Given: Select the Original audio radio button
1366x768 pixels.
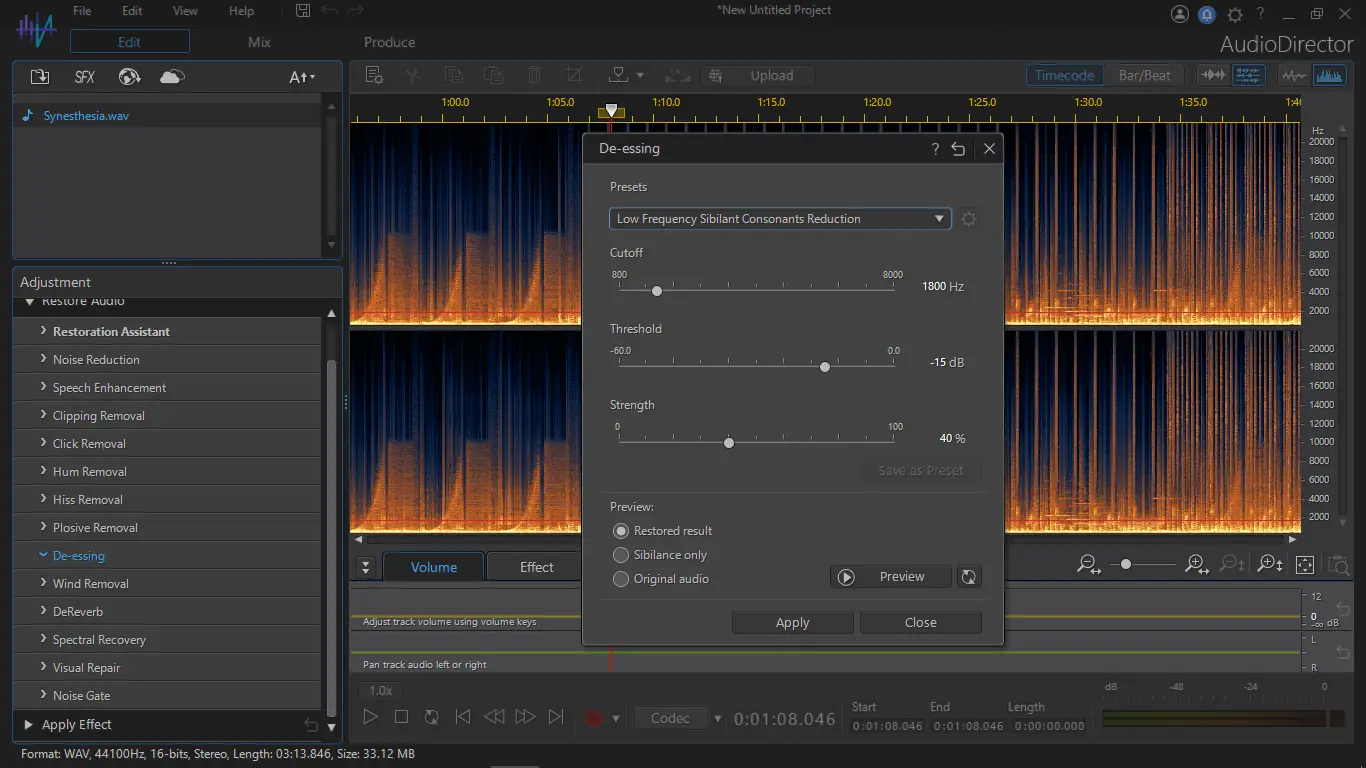Looking at the screenshot, I should (x=621, y=579).
